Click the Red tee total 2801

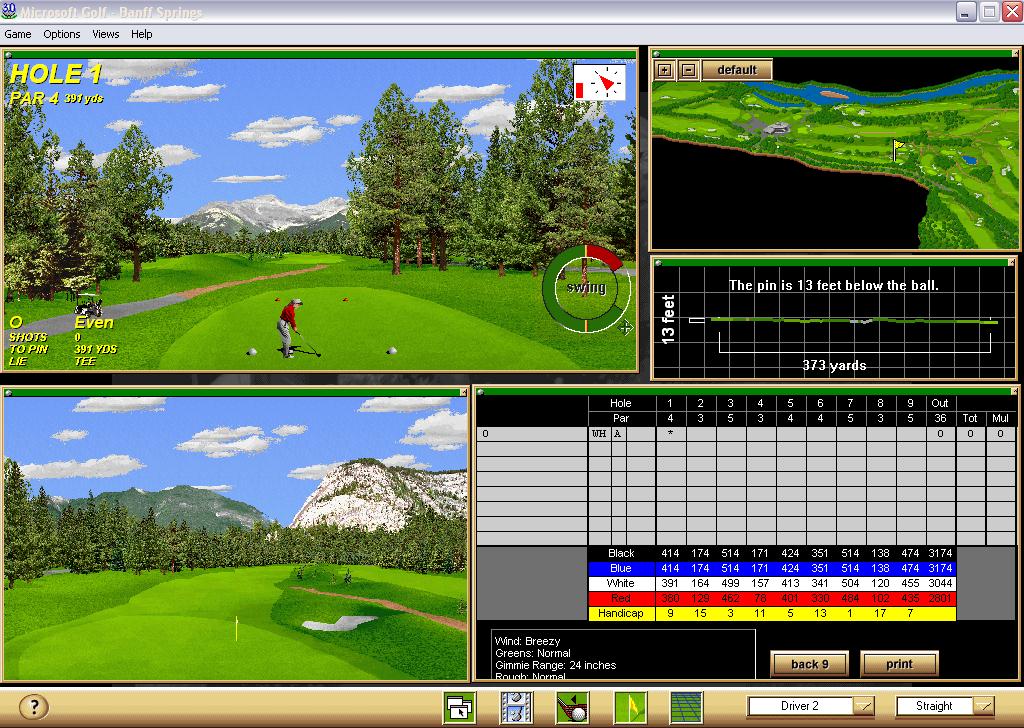(x=940, y=598)
